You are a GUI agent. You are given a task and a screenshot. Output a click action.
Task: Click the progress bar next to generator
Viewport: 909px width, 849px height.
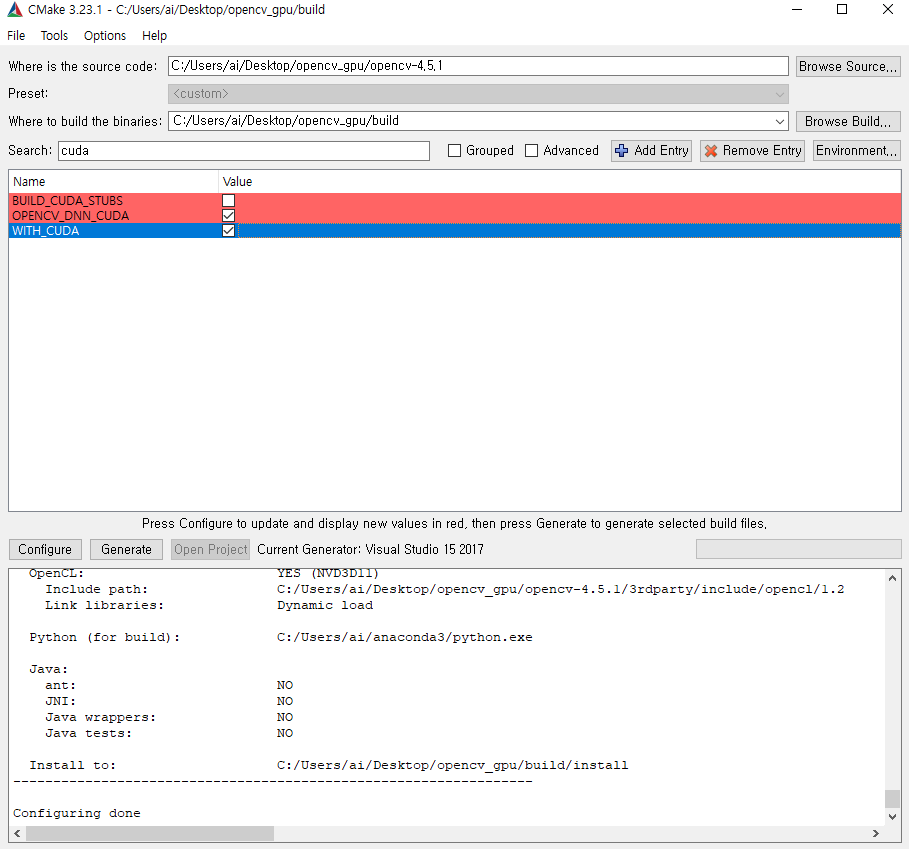798,549
